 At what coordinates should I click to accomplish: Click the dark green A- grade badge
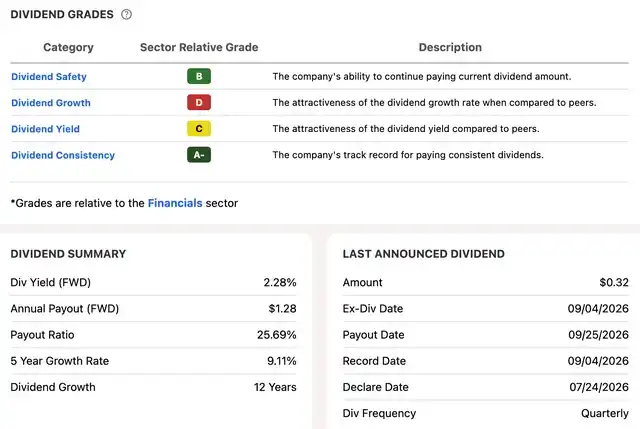point(199,155)
